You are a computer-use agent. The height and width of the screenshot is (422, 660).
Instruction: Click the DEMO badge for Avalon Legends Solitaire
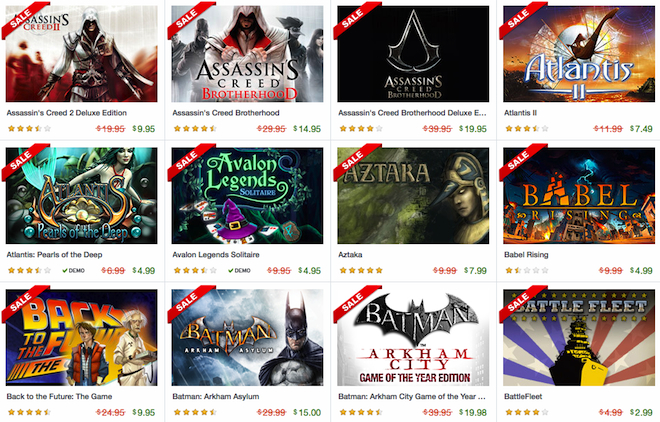click(240, 271)
